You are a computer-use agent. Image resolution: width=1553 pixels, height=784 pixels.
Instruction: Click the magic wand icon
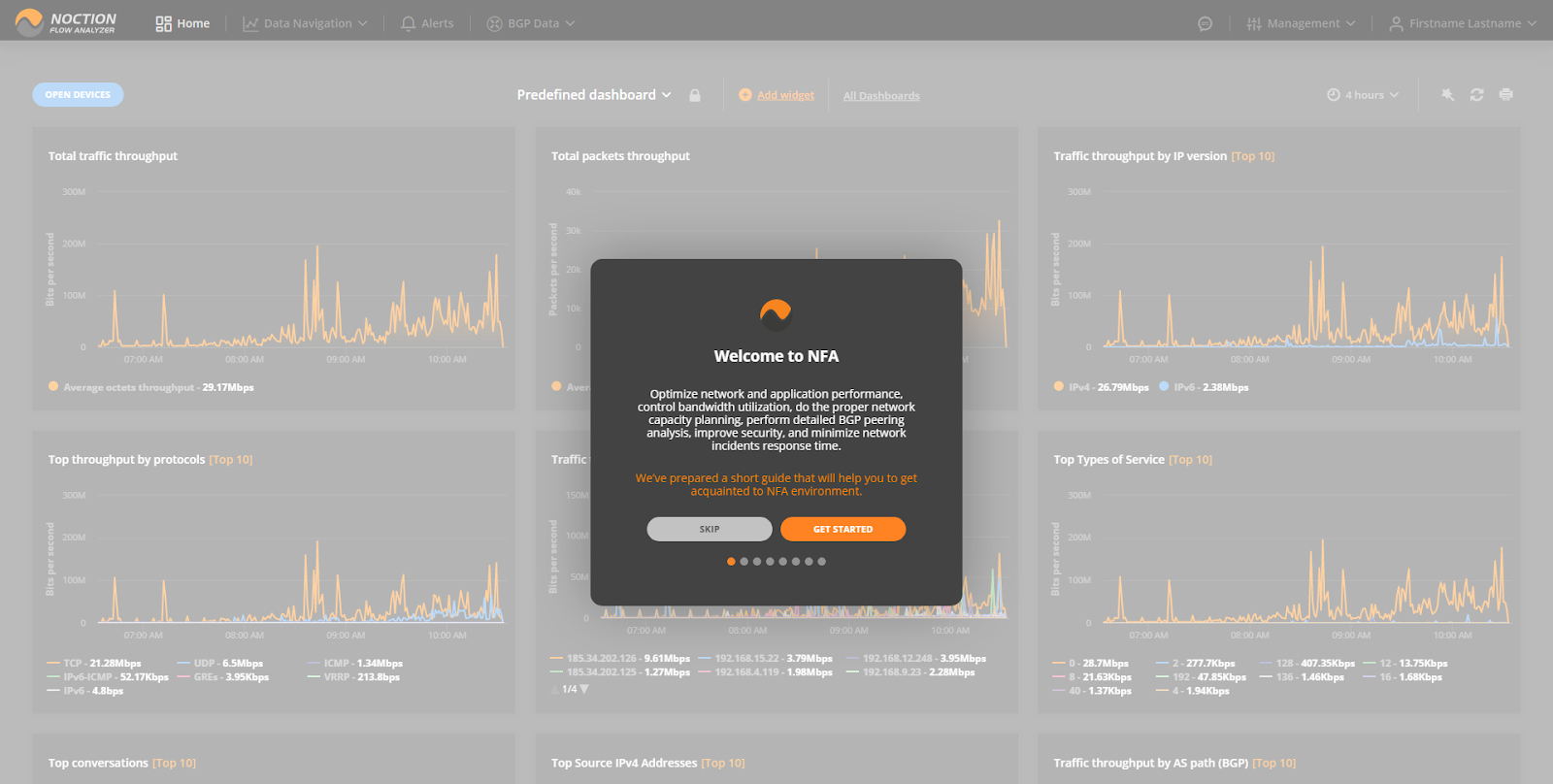click(x=1448, y=95)
